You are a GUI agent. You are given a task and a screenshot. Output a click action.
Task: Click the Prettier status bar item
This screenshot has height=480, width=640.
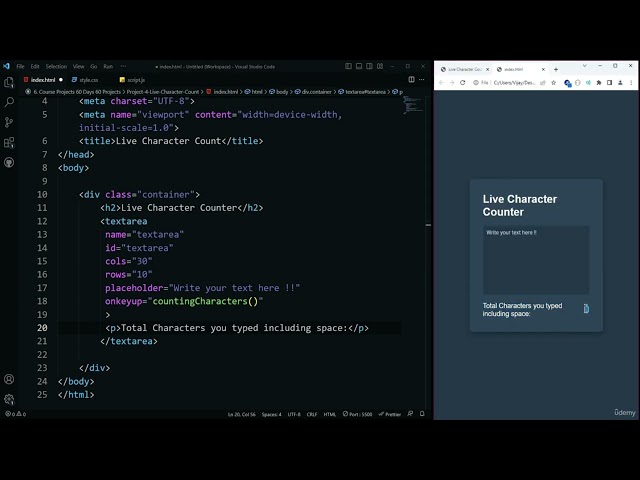[390, 414]
